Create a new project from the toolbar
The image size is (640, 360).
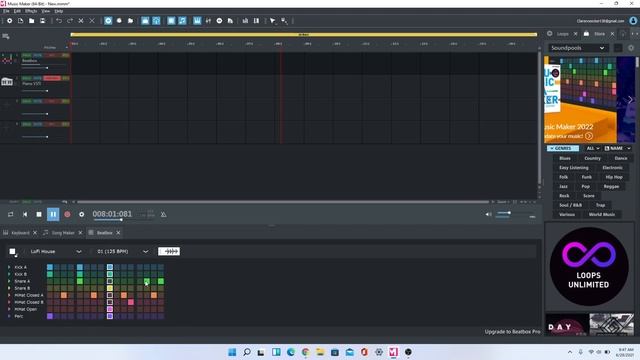(x=20, y=21)
